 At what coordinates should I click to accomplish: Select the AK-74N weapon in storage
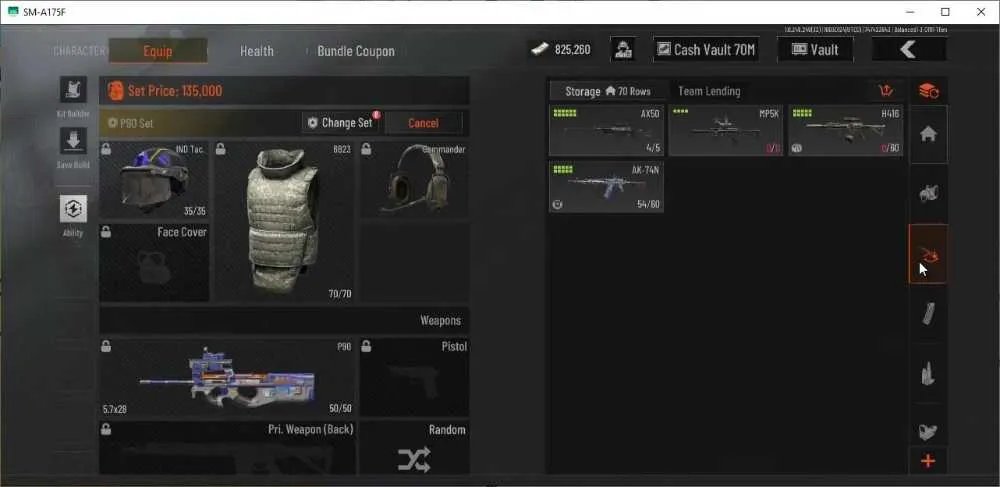(x=606, y=187)
